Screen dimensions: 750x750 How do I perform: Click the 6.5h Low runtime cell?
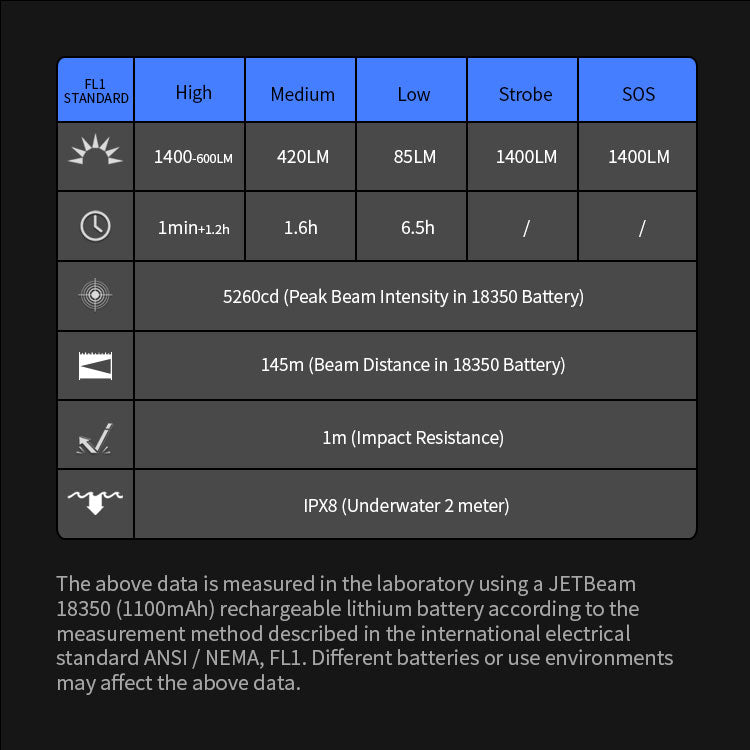coord(417,227)
